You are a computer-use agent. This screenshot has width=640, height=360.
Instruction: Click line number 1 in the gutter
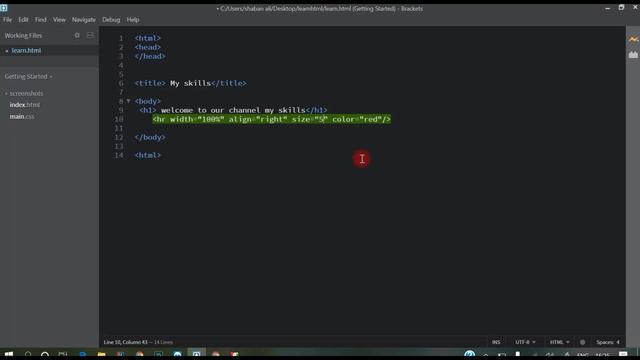[121, 38]
